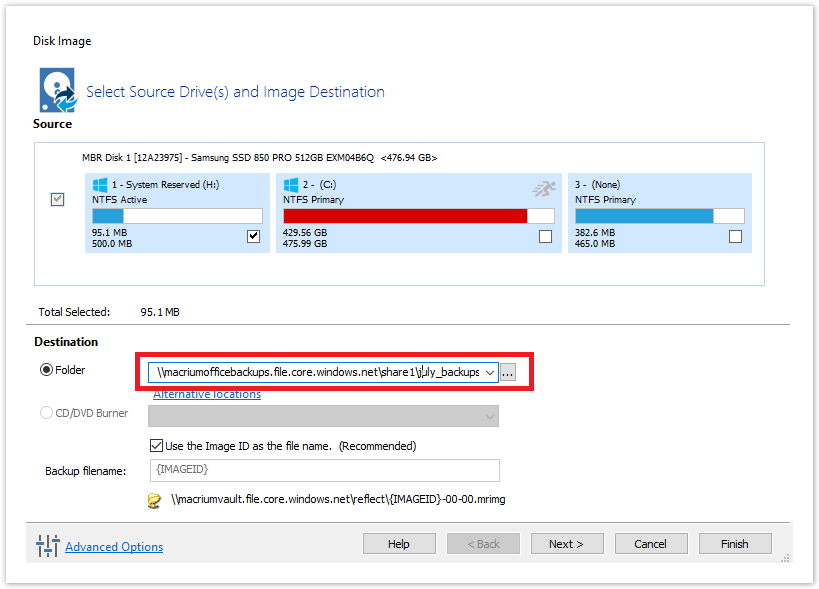Viewport: 819px width, 589px height.
Task: Disable Use the Image ID as file name
Action: point(156,445)
